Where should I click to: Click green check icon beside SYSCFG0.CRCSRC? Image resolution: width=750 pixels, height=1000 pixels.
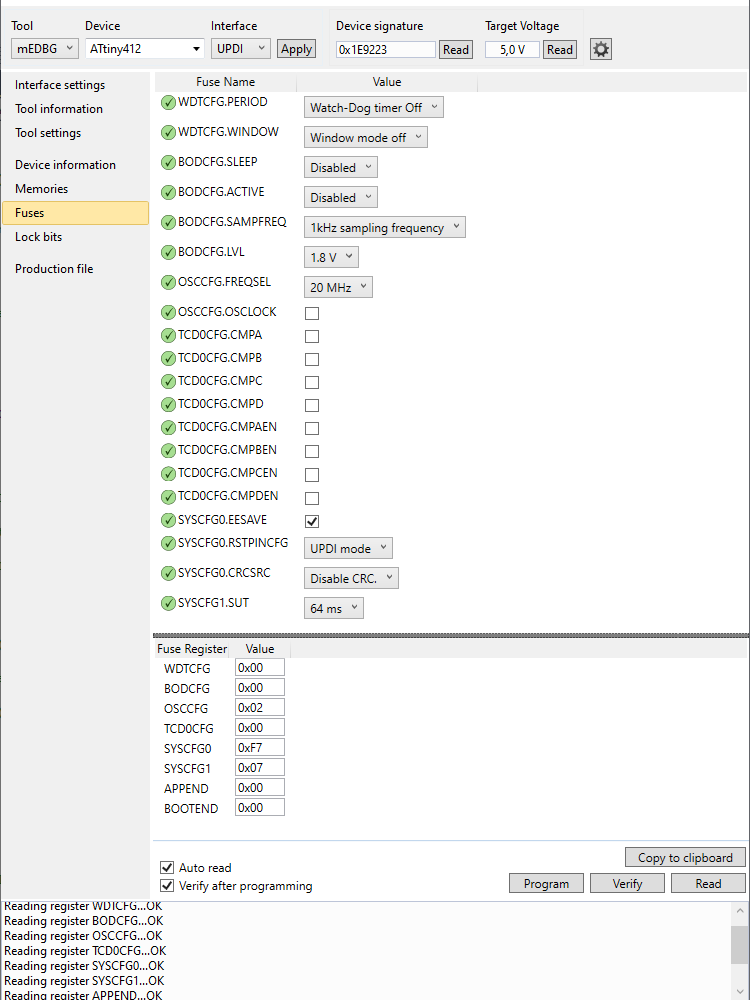click(x=168, y=574)
